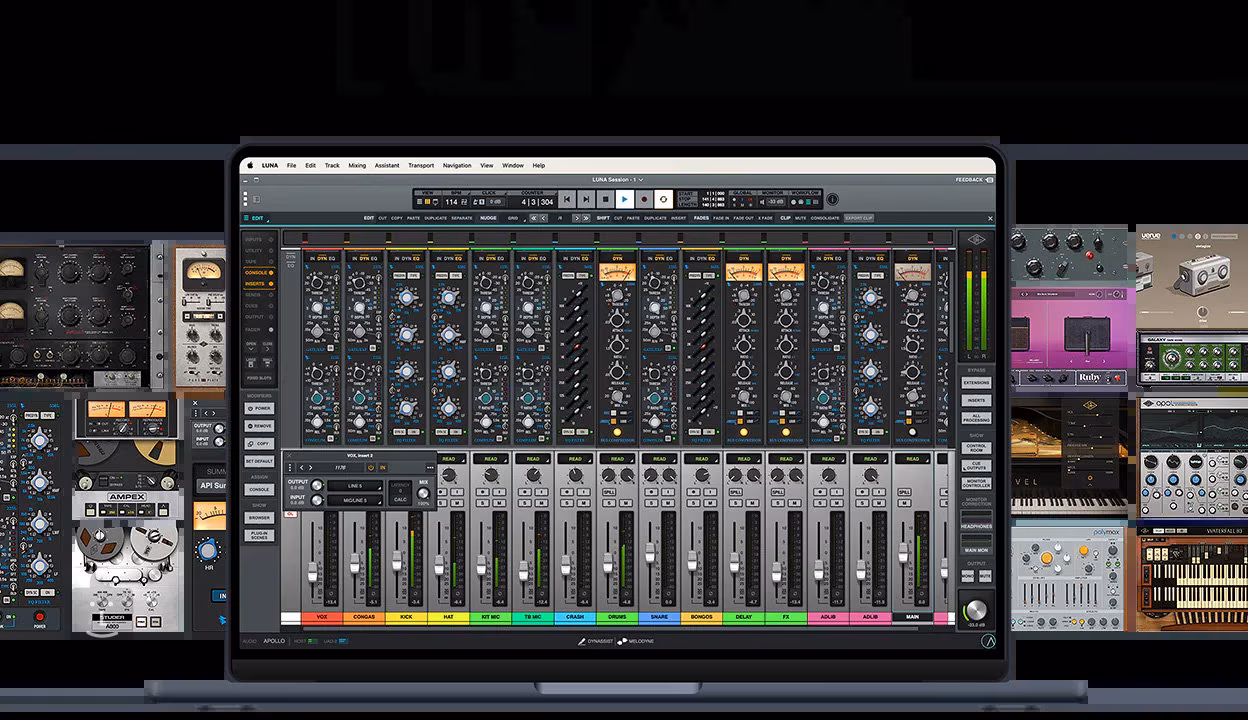Toggle the loop cycle button
The height and width of the screenshot is (720, 1248).
click(x=663, y=200)
